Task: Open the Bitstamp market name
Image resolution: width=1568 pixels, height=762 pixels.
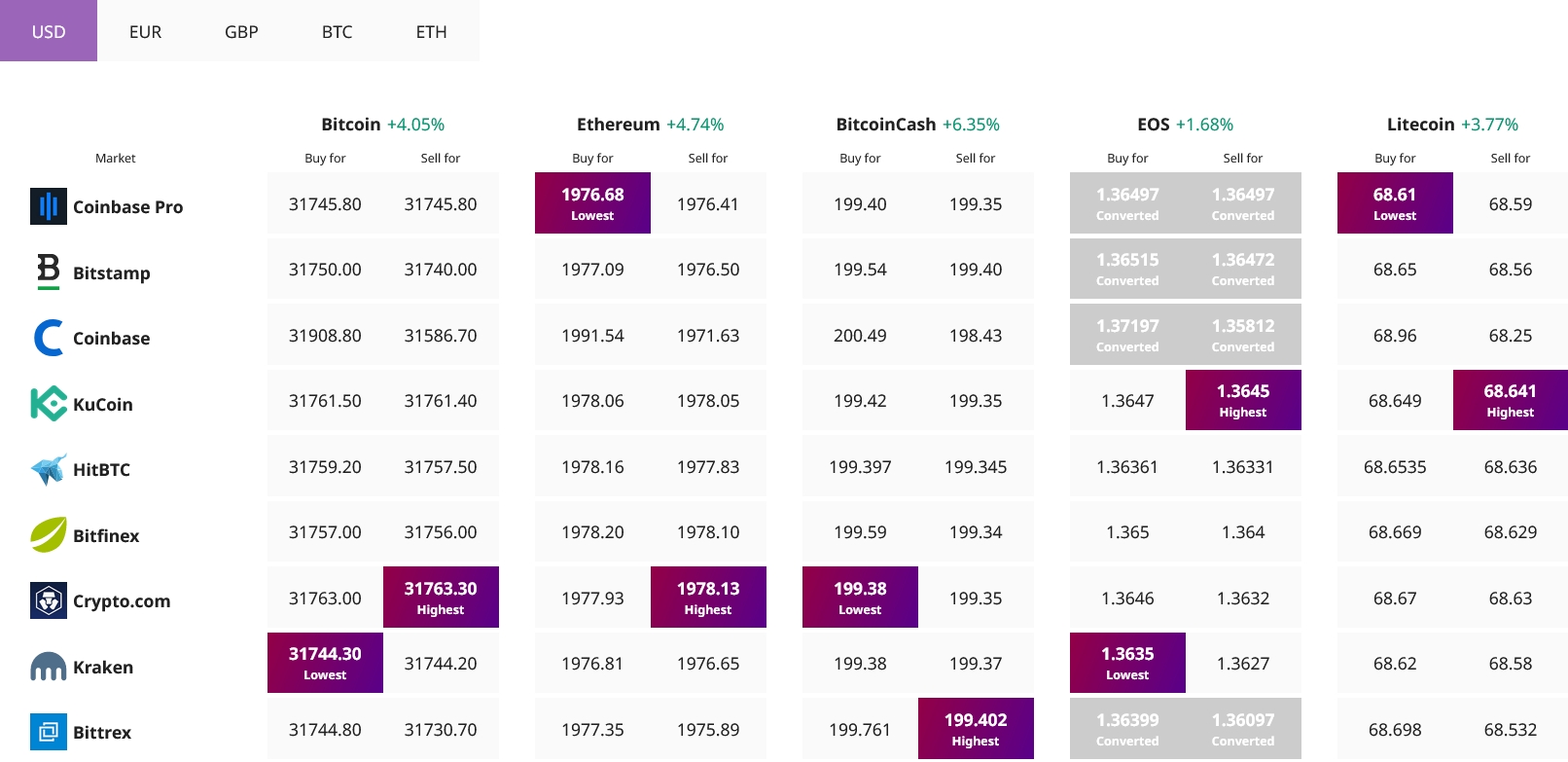Action: point(112,272)
